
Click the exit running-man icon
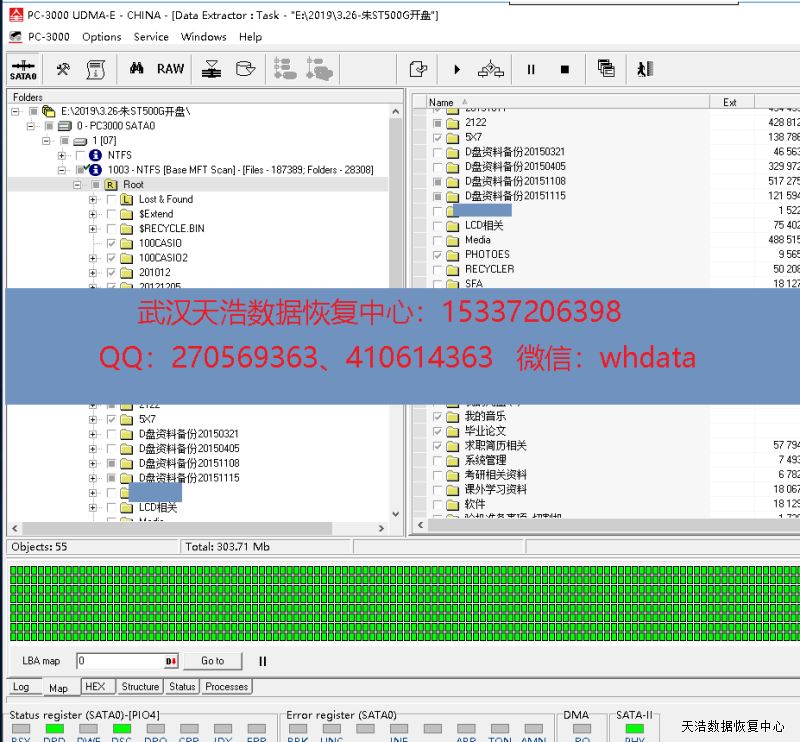click(645, 69)
